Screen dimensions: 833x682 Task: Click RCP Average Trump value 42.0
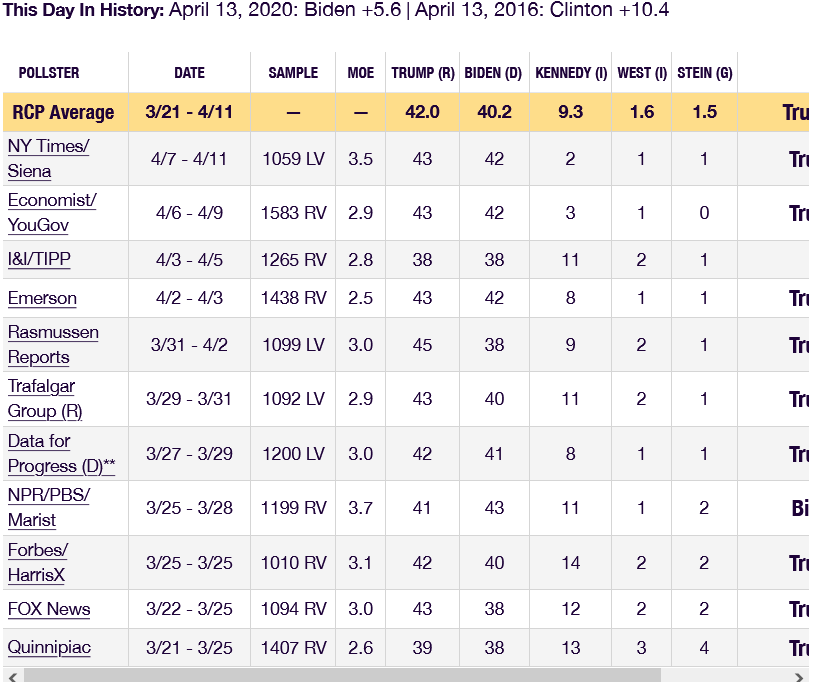point(422,112)
